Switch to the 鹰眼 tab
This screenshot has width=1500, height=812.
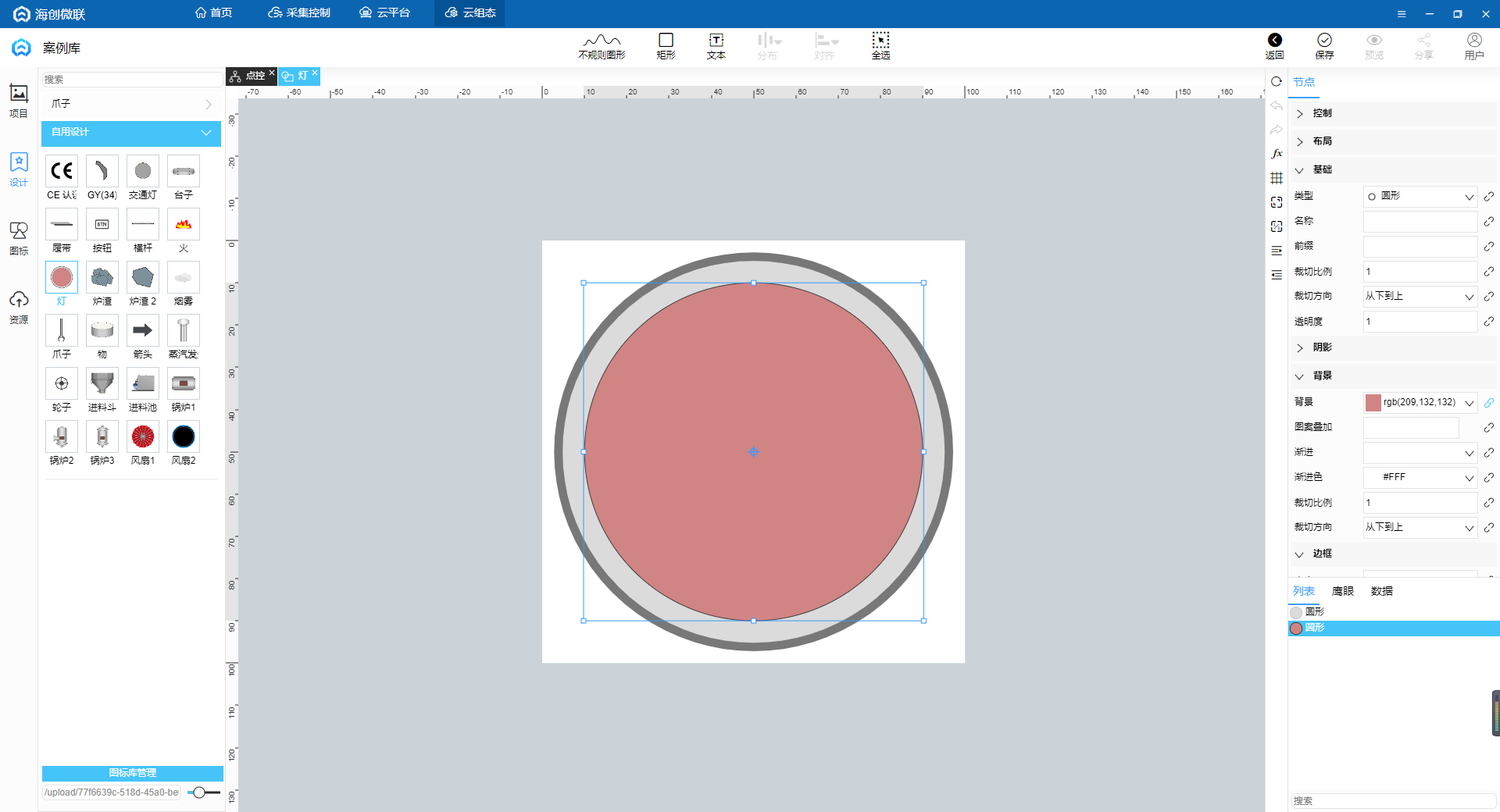[1342, 591]
